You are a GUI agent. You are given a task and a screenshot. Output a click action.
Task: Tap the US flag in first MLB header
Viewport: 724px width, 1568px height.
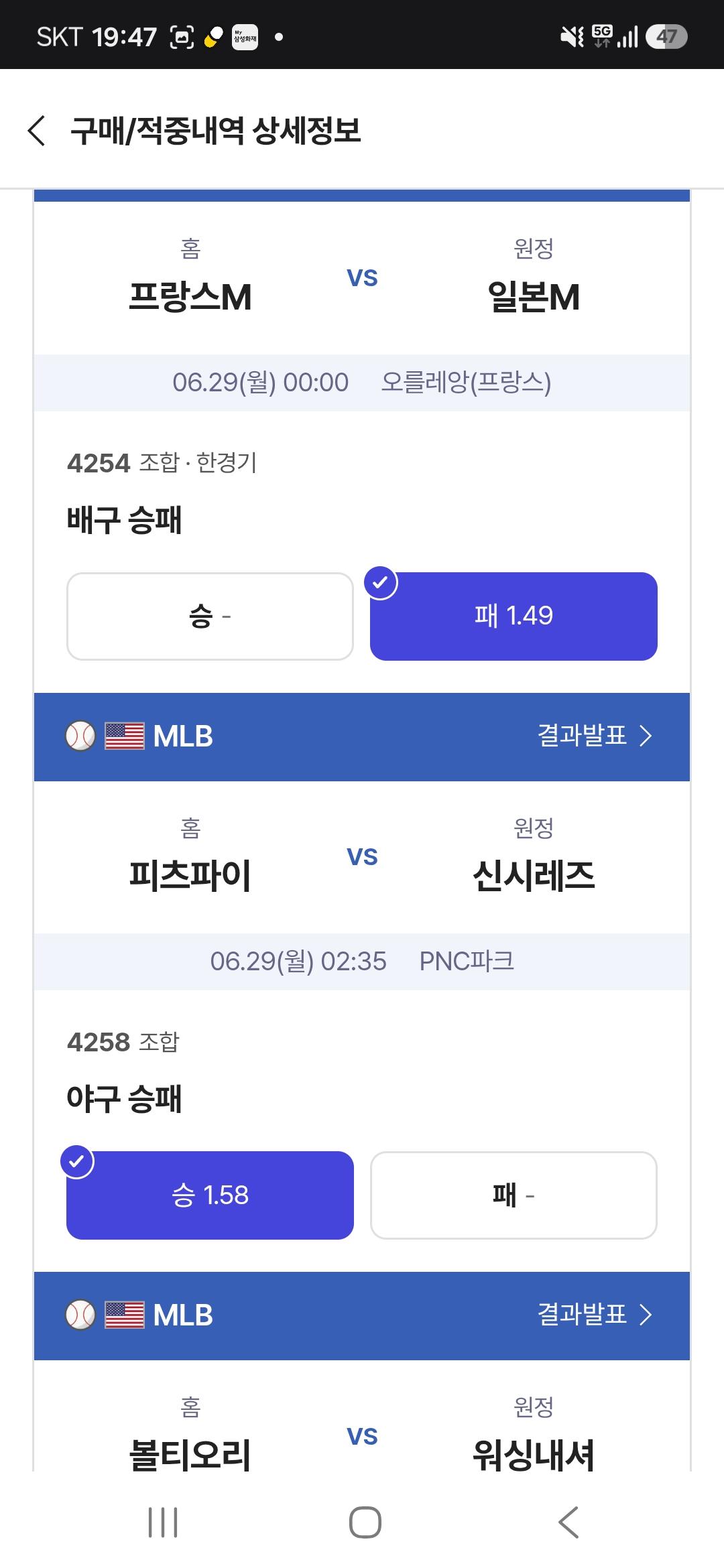tap(125, 736)
